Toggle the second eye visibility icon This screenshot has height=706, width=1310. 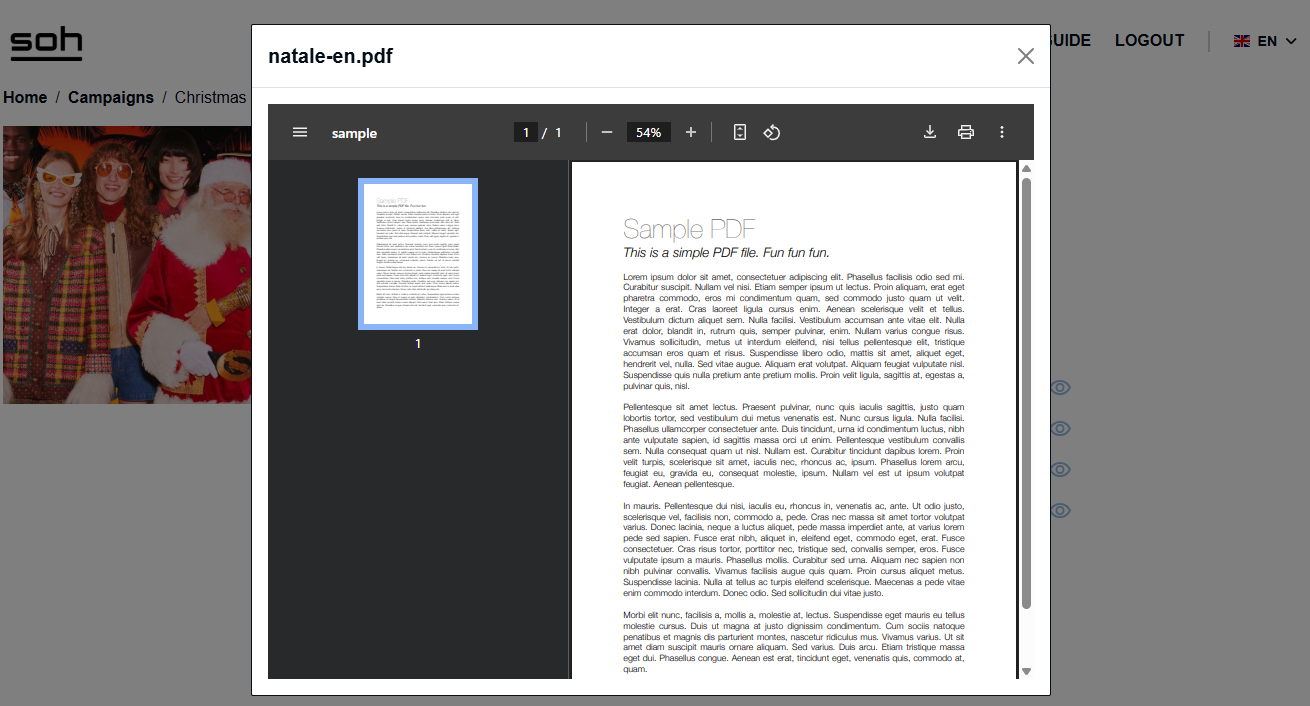click(x=1060, y=429)
